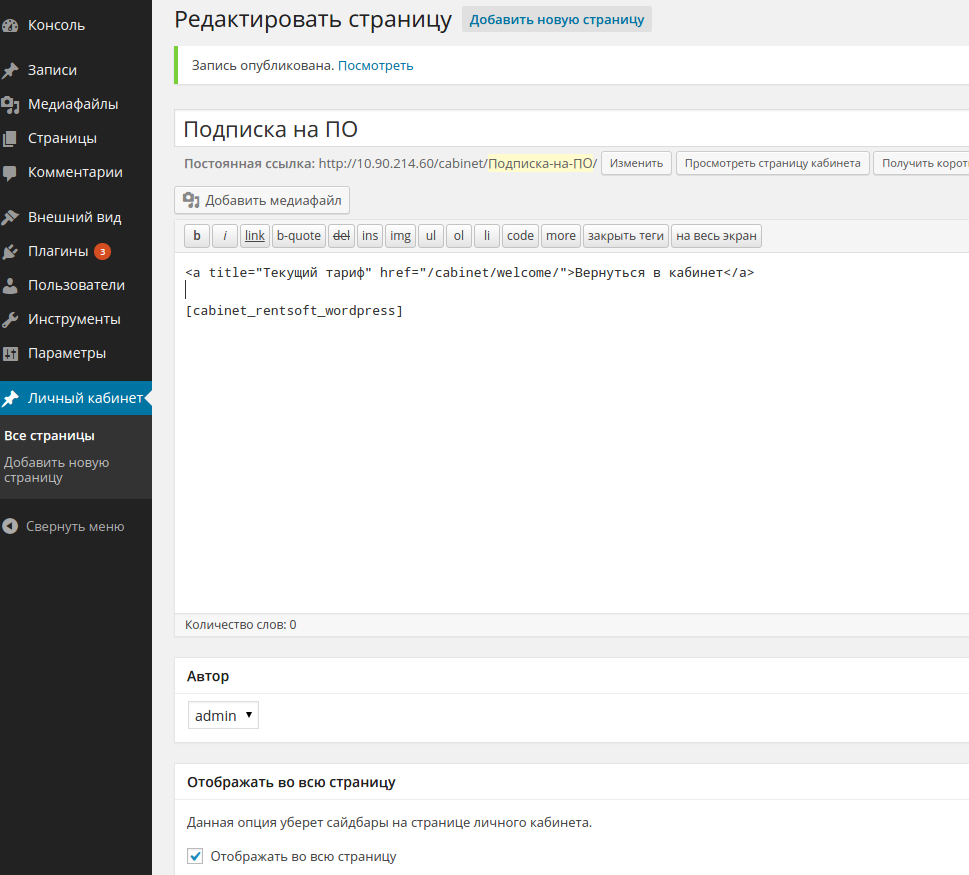Toggle bold with the b button

coord(197,236)
